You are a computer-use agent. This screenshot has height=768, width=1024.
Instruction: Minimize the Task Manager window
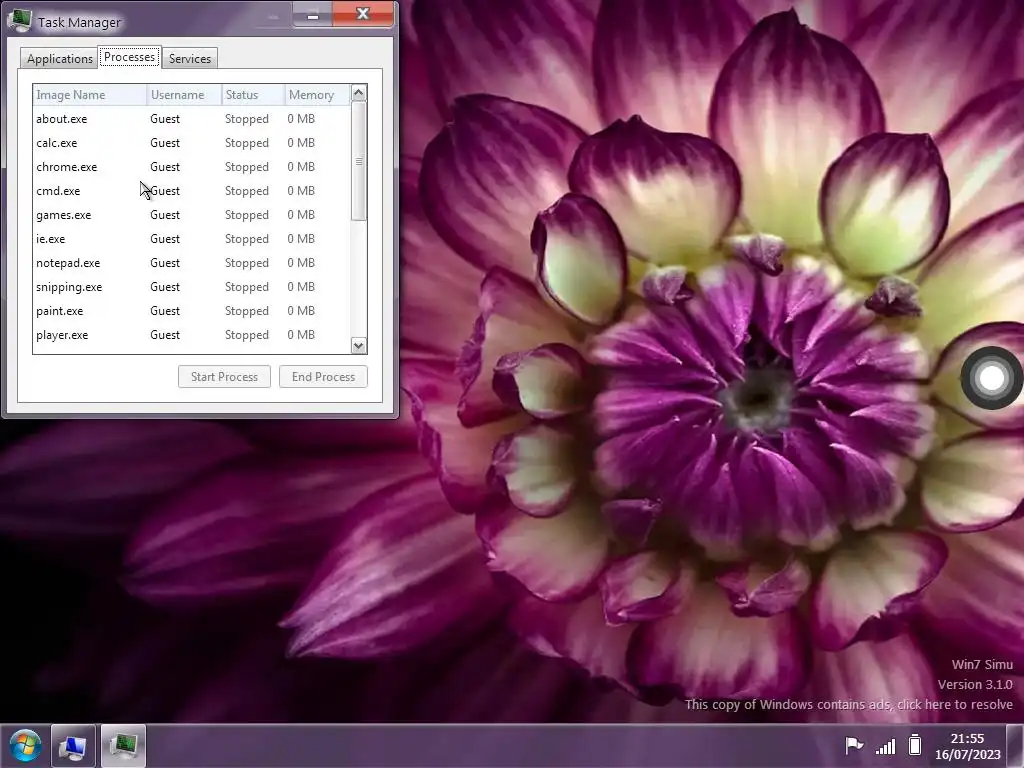[313, 14]
